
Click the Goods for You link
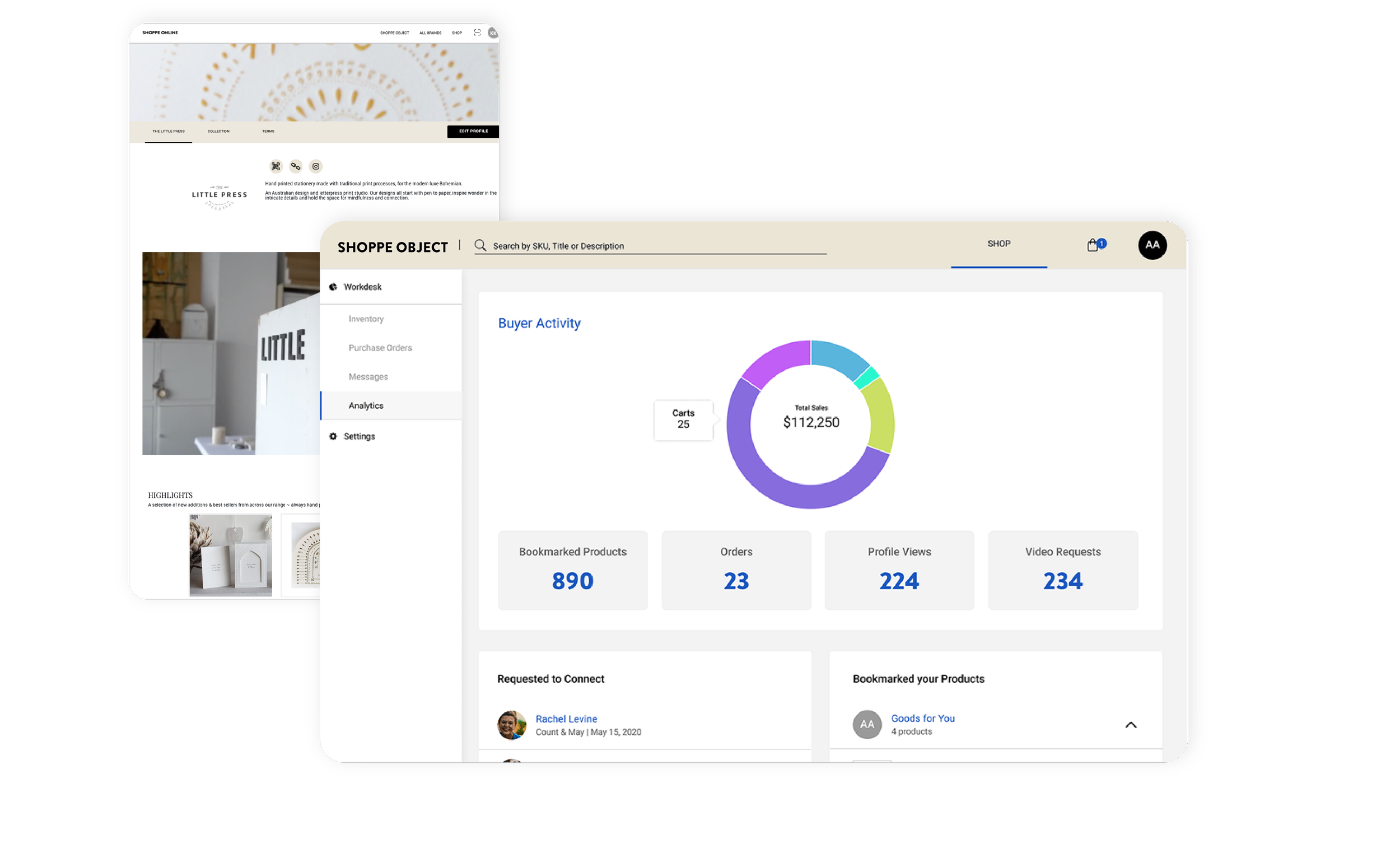923,719
